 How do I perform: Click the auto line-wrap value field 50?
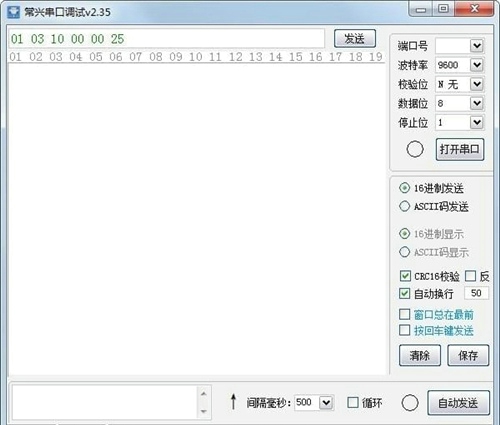tap(476, 293)
